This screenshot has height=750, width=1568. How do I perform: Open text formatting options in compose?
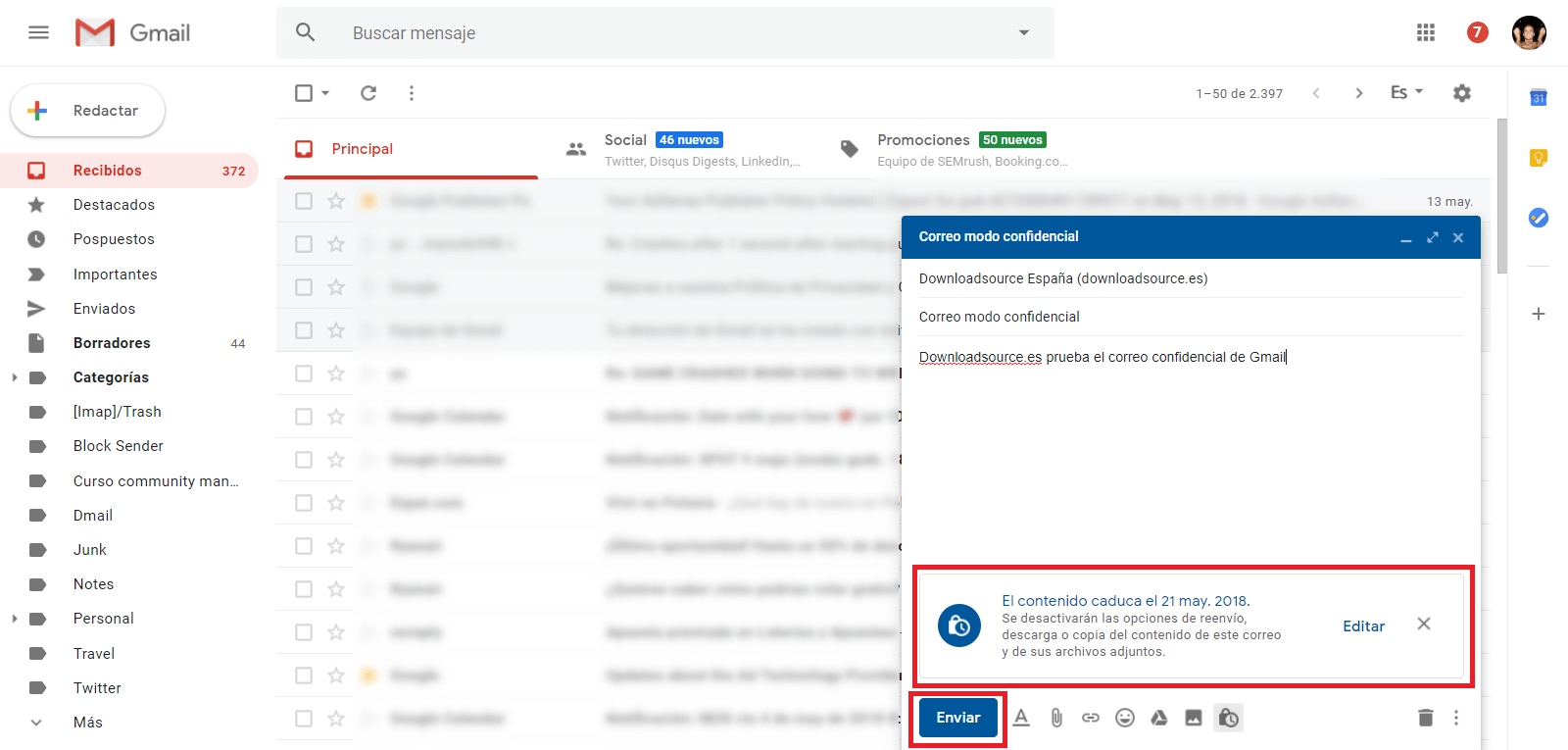(1021, 718)
